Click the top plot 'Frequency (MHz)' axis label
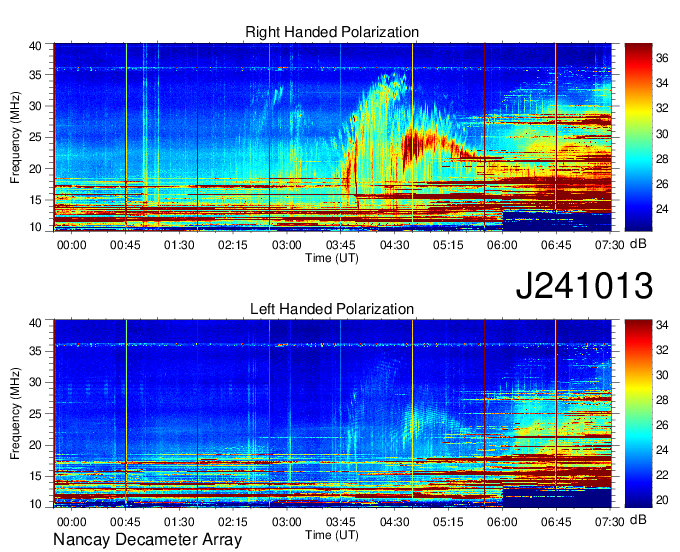680x552 pixels. pos(15,137)
